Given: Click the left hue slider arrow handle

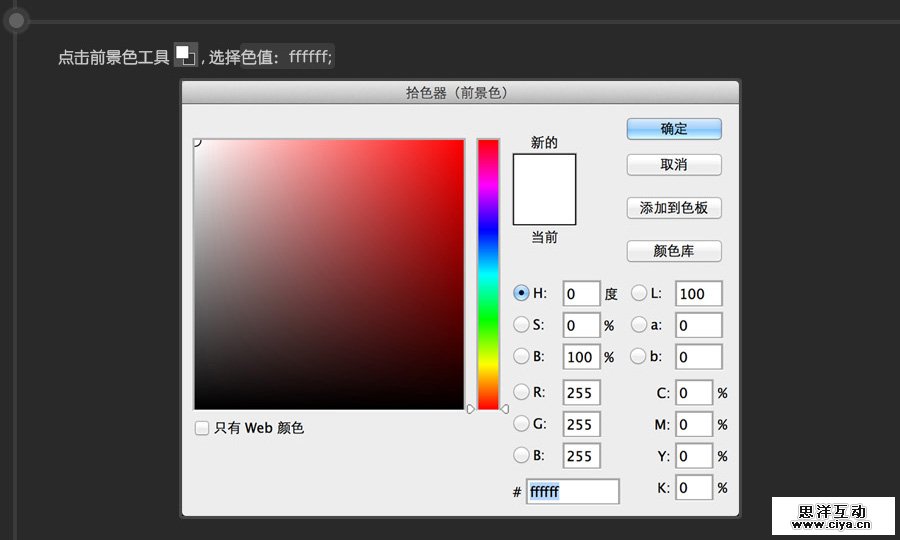Looking at the screenshot, I should [x=471, y=409].
